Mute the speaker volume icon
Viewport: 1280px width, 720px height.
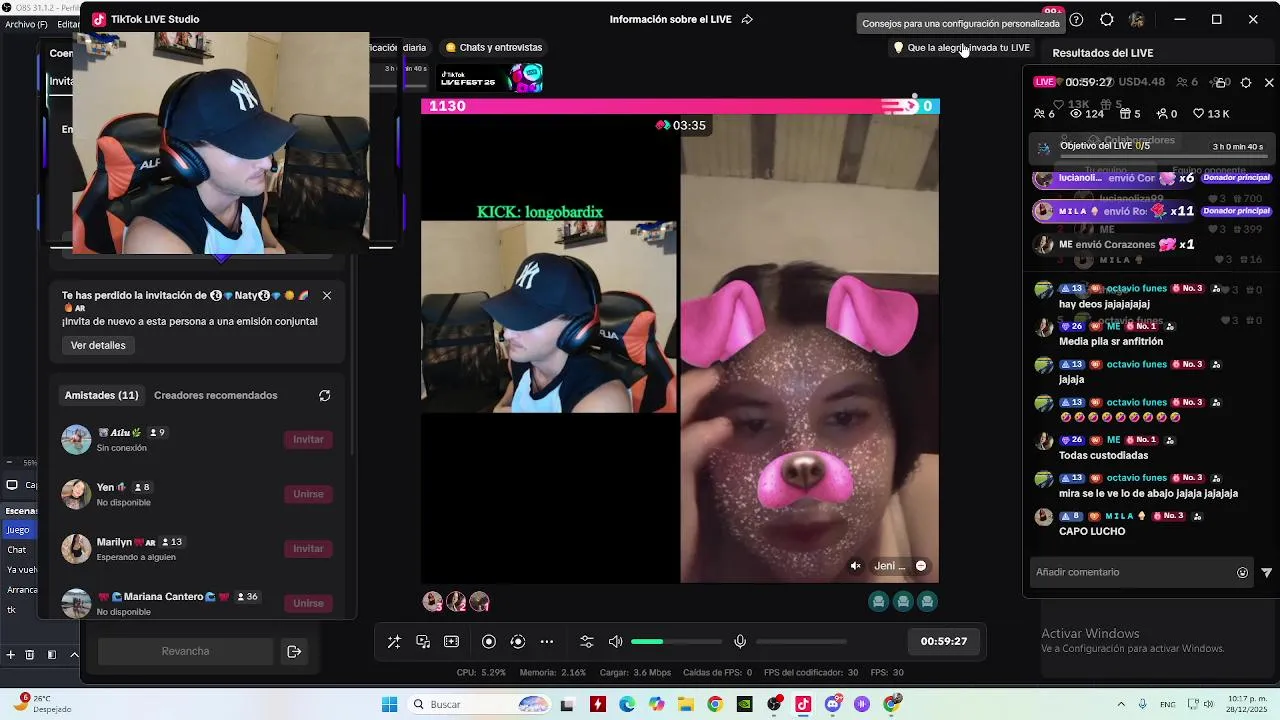(x=616, y=642)
